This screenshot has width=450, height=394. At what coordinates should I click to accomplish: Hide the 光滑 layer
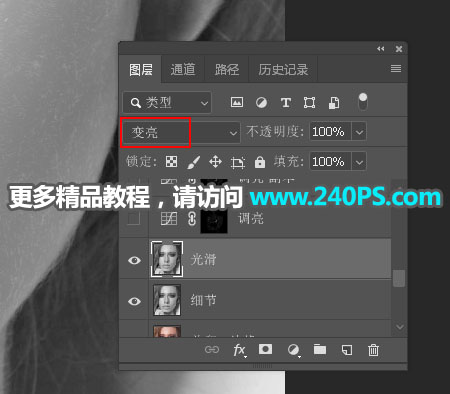click(134, 260)
